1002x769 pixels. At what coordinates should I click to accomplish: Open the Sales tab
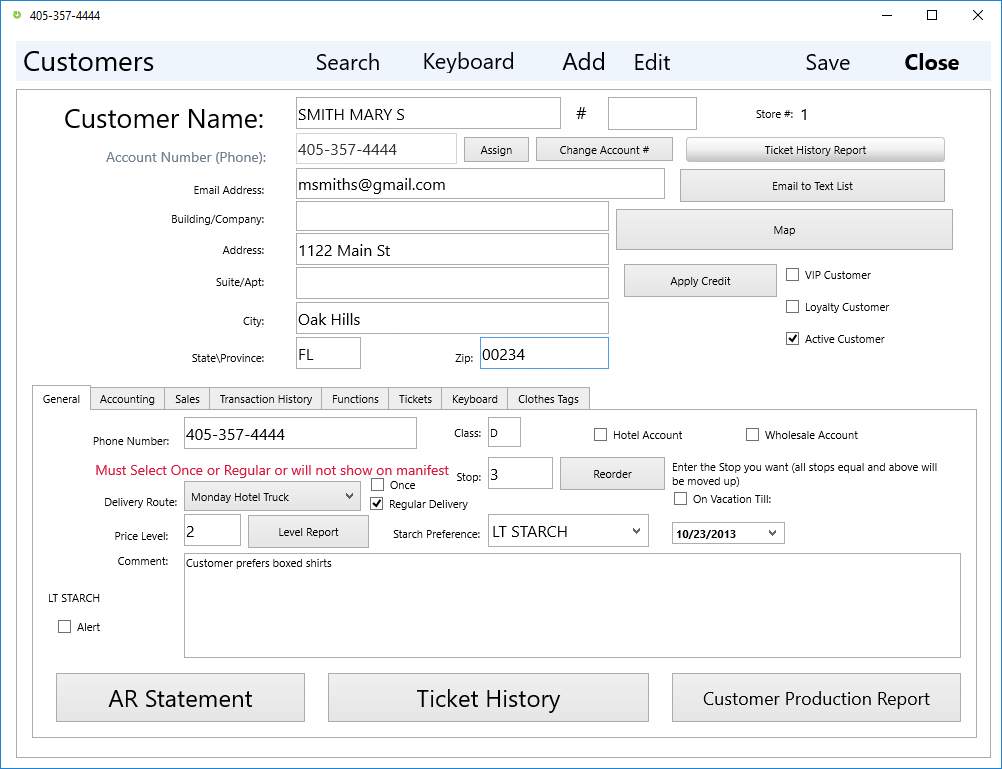click(187, 399)
